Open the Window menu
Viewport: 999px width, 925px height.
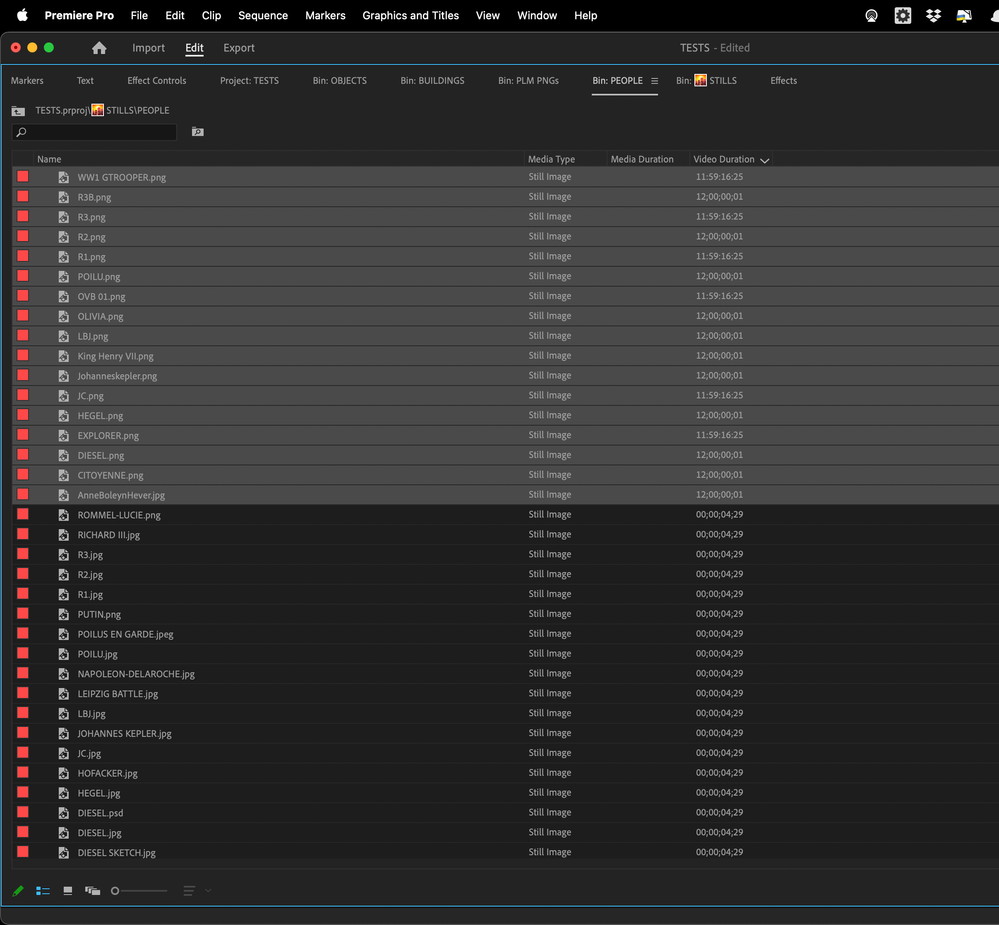point(537,15)
